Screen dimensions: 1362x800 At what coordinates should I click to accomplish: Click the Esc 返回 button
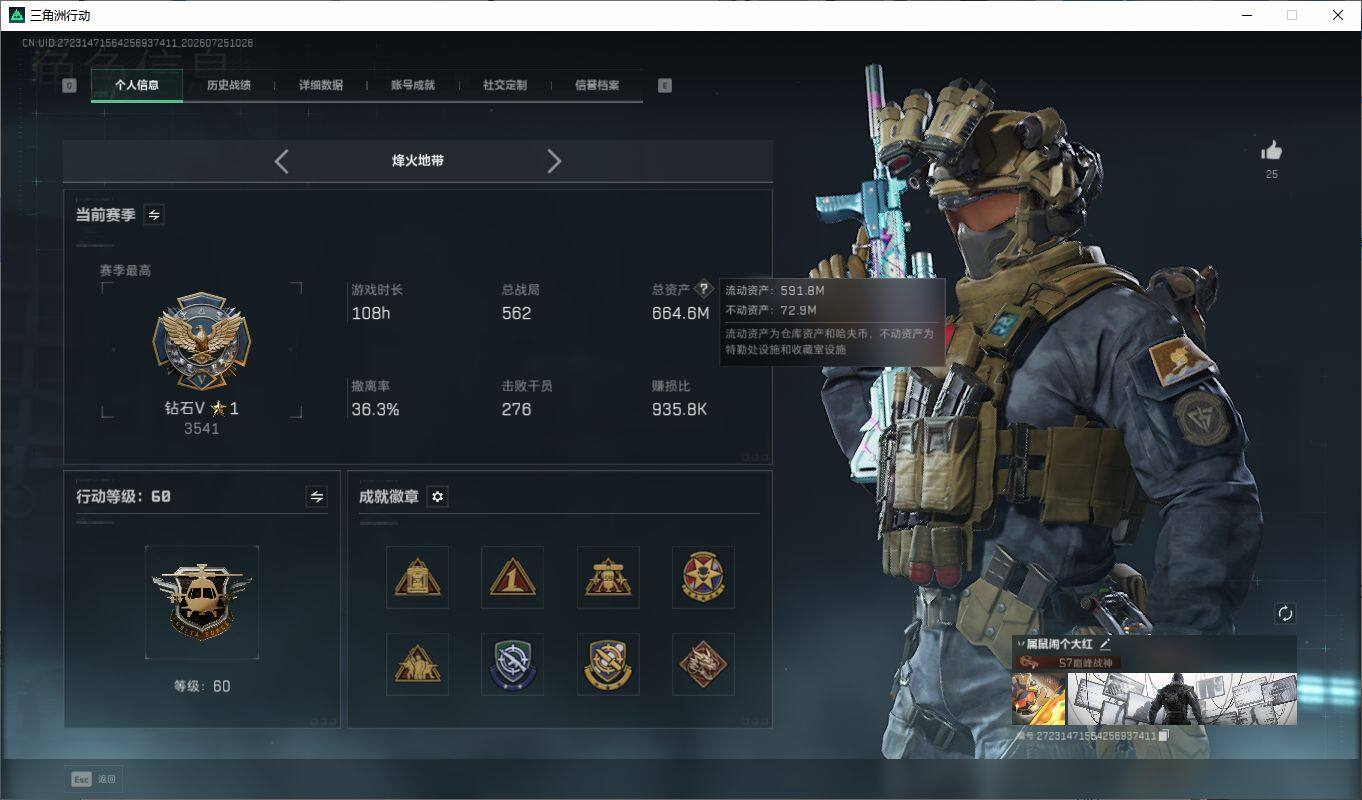pyautogui.click(x=94, y=779)
